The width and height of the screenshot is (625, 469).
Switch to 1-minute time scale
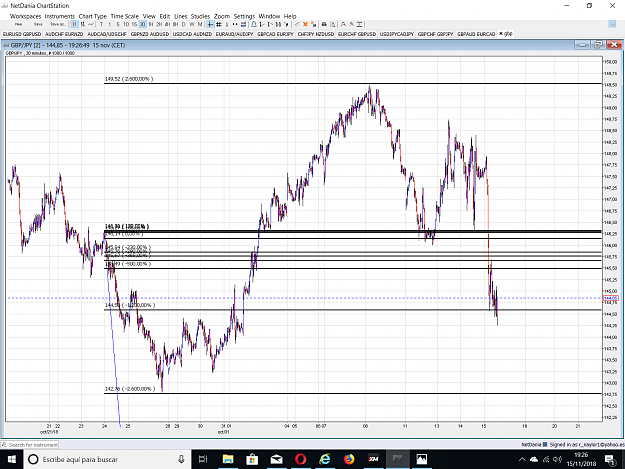click(x=110, y=24)
